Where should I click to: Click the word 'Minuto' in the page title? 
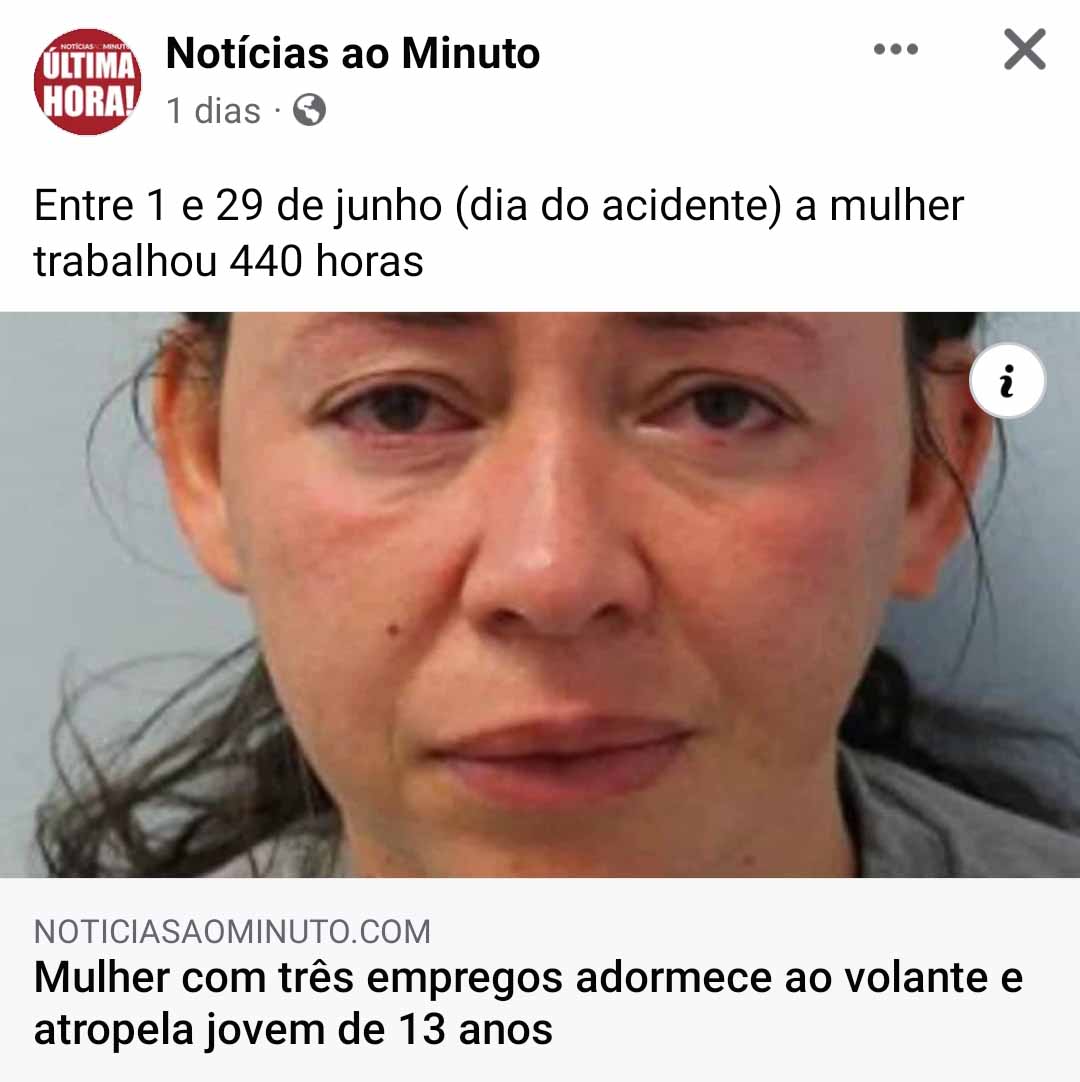point(471,53)
